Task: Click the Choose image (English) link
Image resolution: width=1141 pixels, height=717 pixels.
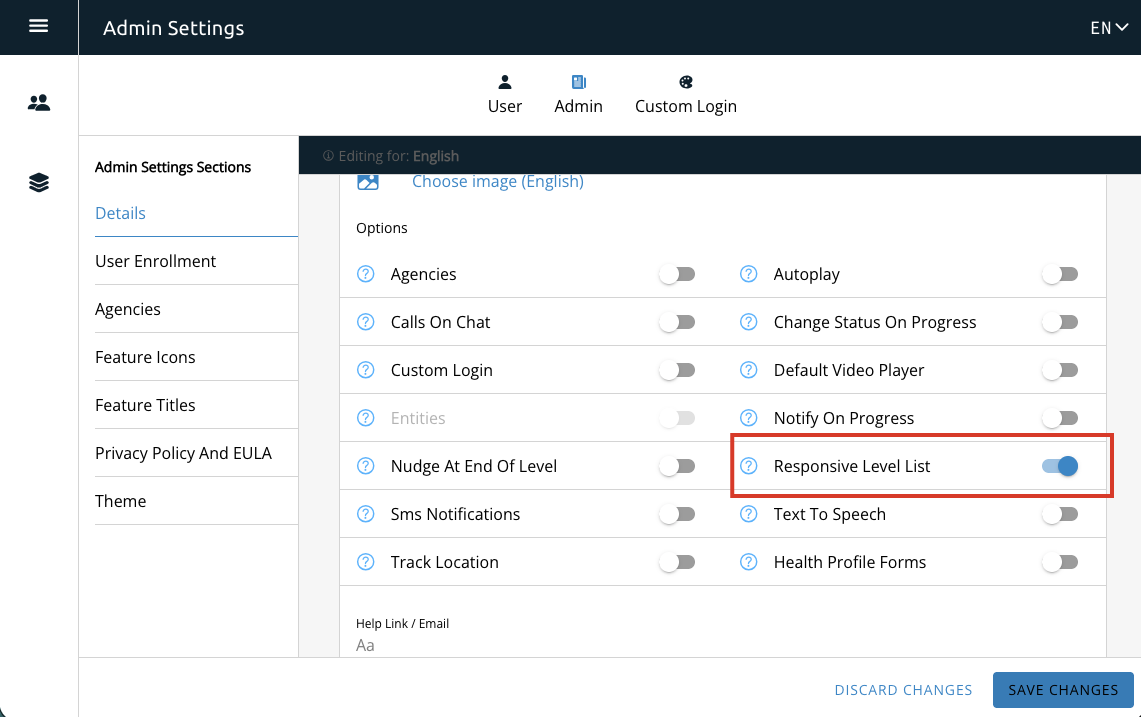Action: [497, 181]
